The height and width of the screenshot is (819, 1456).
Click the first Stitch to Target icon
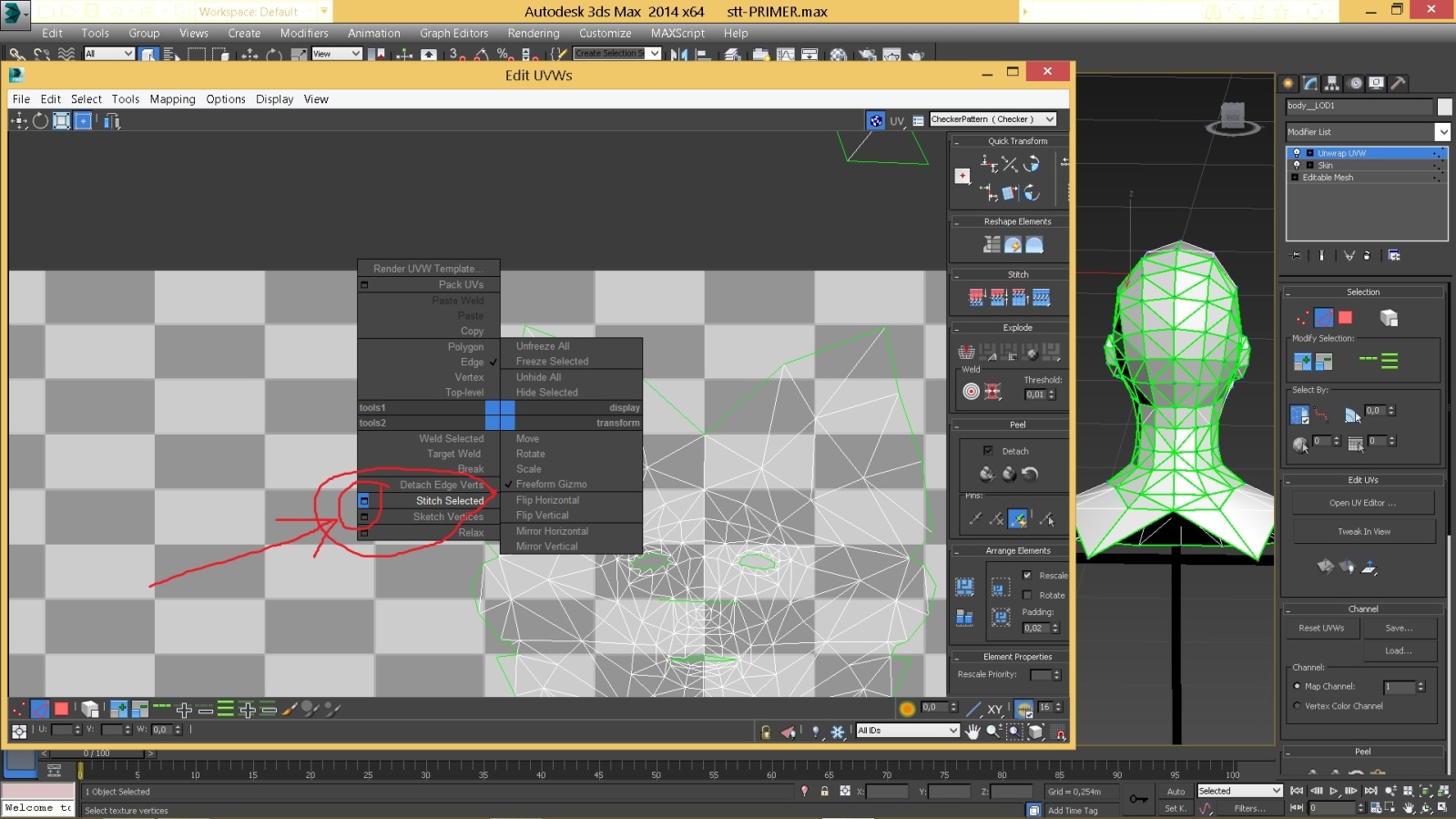click(x=977, y=297)
